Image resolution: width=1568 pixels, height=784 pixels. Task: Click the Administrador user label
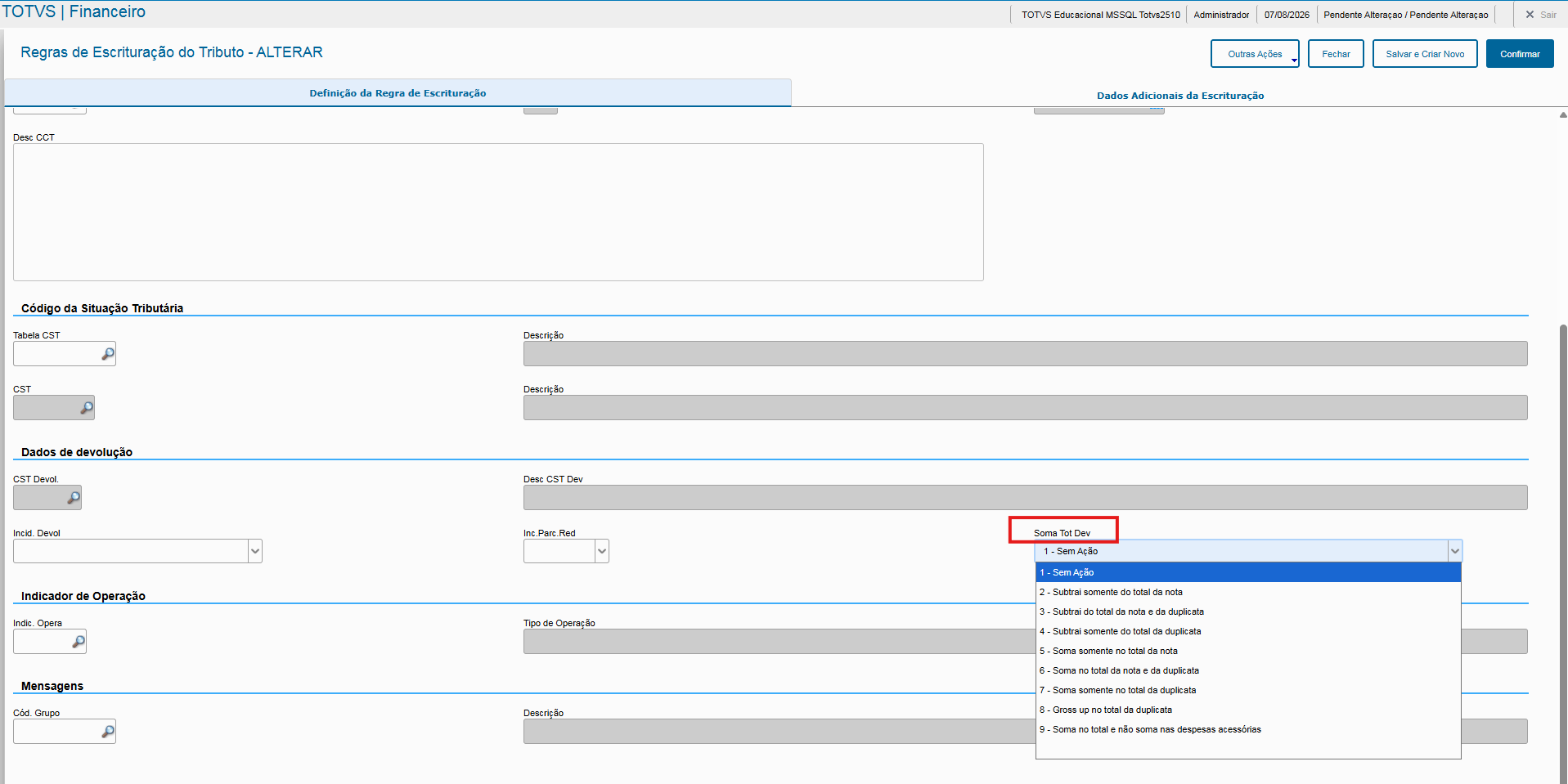[x=1221, y=15]
